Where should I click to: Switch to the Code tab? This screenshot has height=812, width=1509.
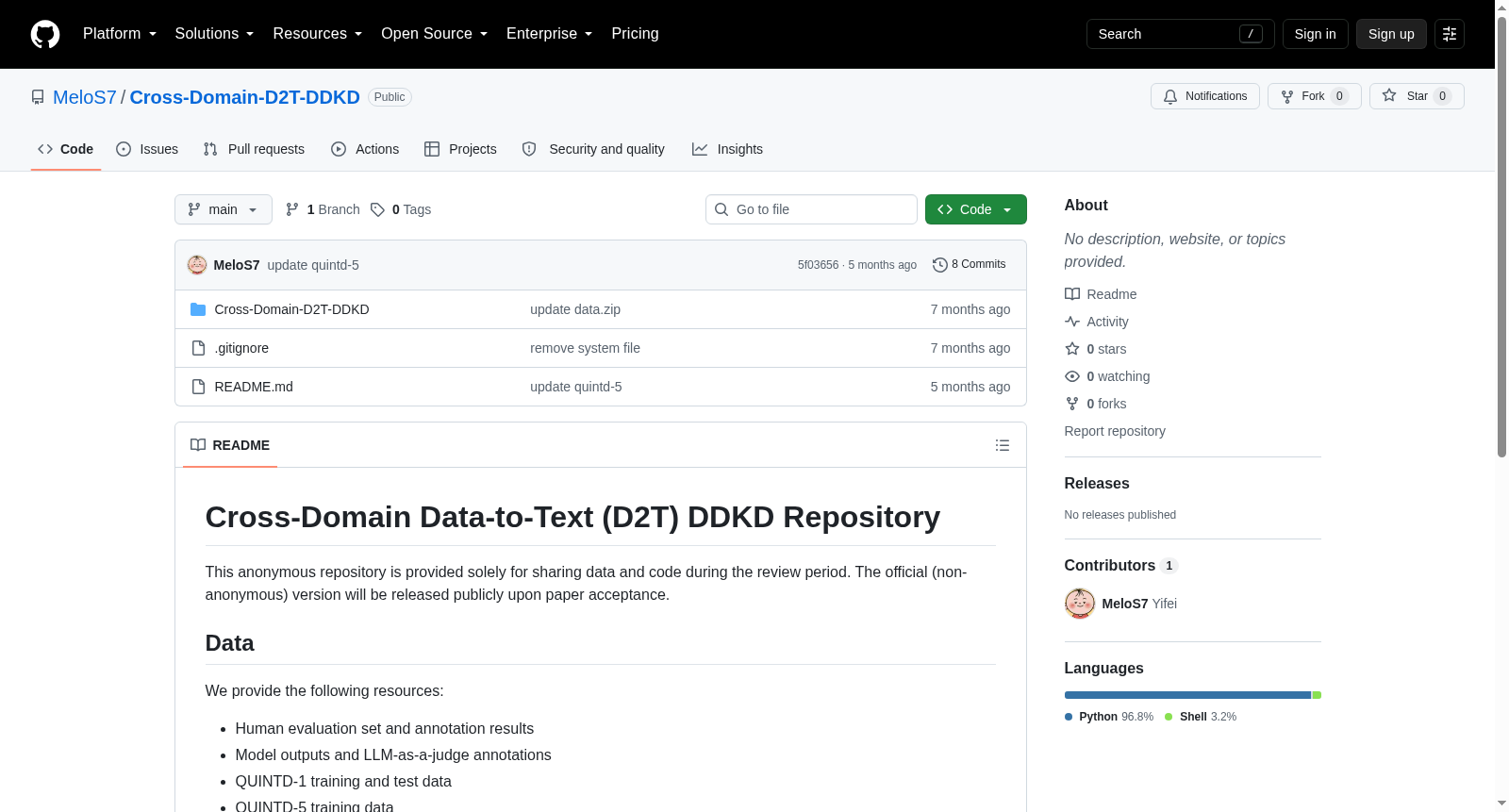tap(66, 149)
